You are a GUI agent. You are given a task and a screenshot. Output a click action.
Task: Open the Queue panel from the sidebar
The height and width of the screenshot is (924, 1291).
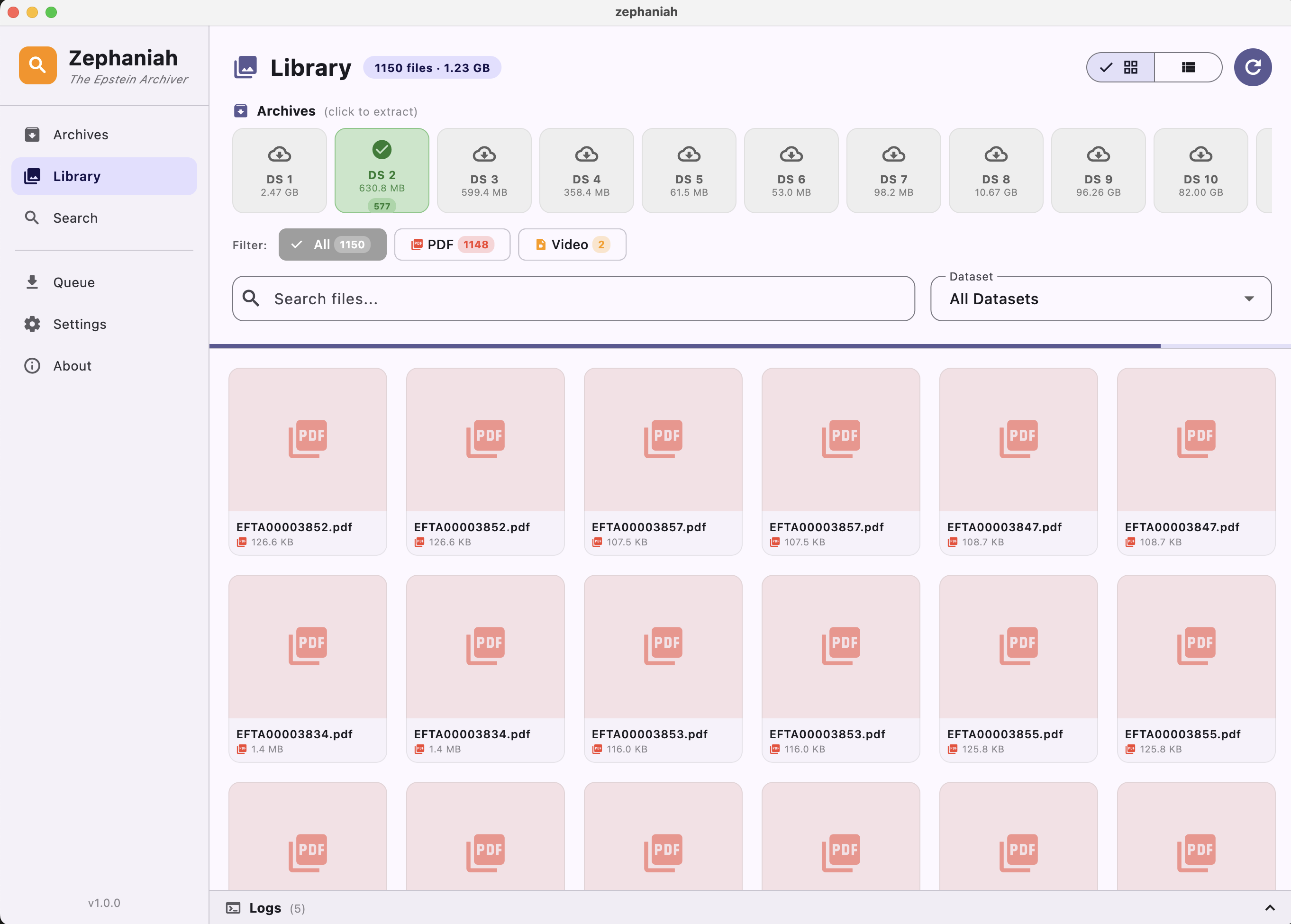click(73, 282)
